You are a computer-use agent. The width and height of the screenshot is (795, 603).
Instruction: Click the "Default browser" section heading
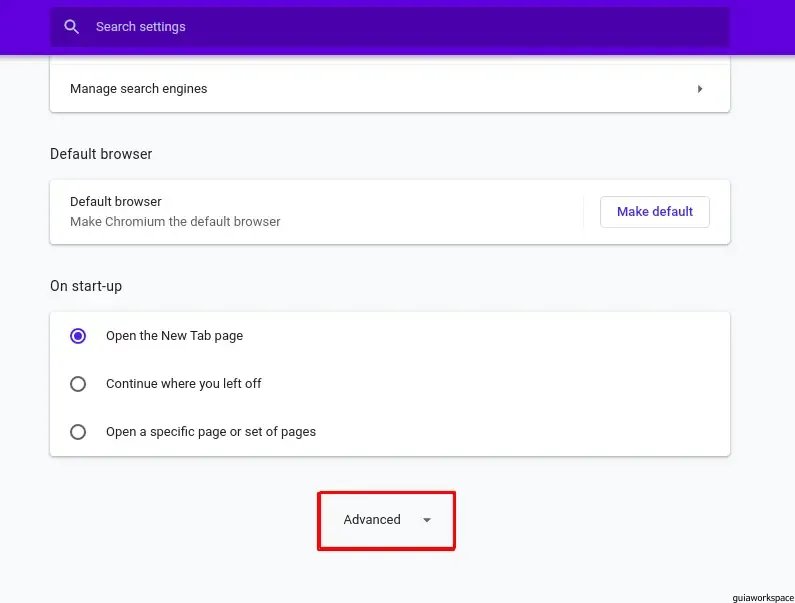click(101, 154)
